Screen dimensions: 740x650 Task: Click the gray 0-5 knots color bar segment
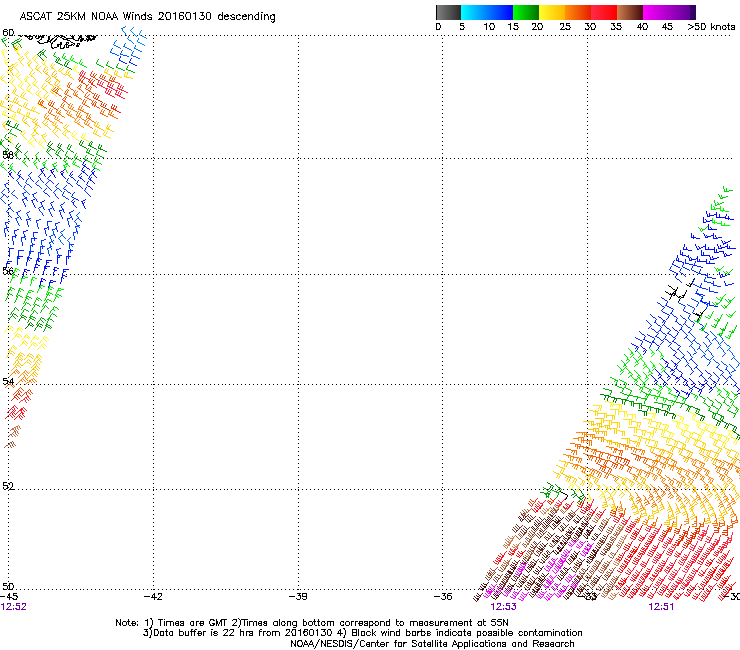click(448, 12)
